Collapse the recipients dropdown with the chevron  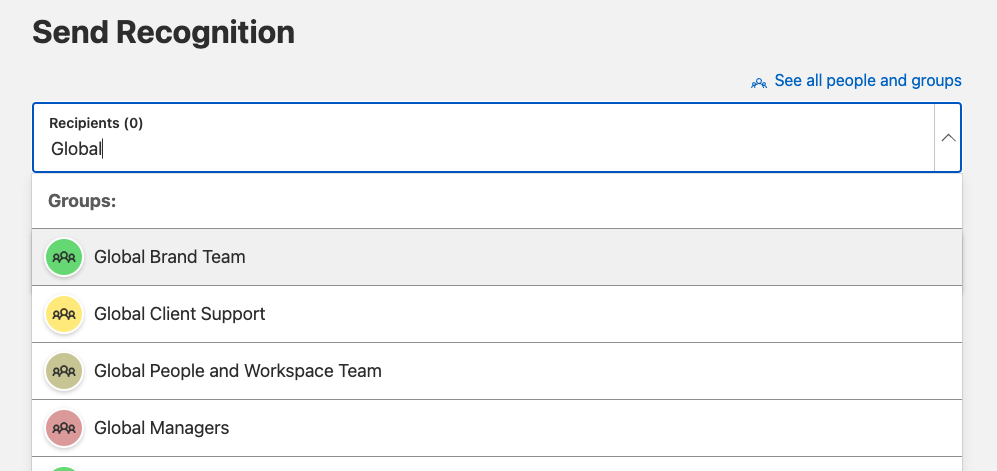click(x=948, y=137)
